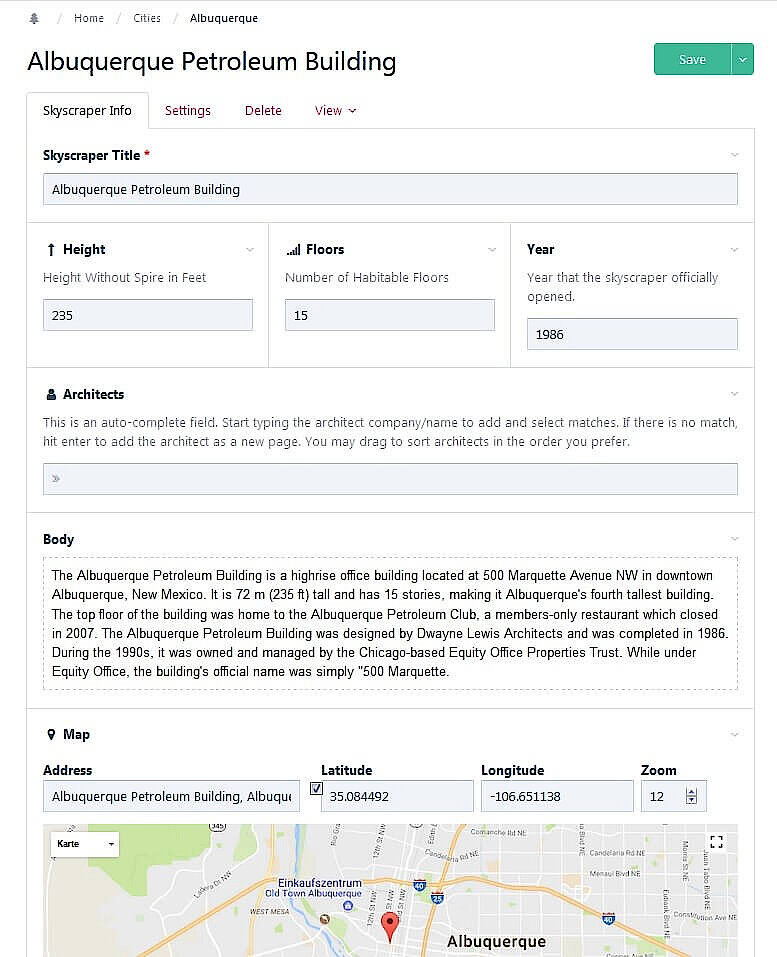This screenshot has width=777, height=957.
Task: Click the Architects person icon
Action: [51, 395]
